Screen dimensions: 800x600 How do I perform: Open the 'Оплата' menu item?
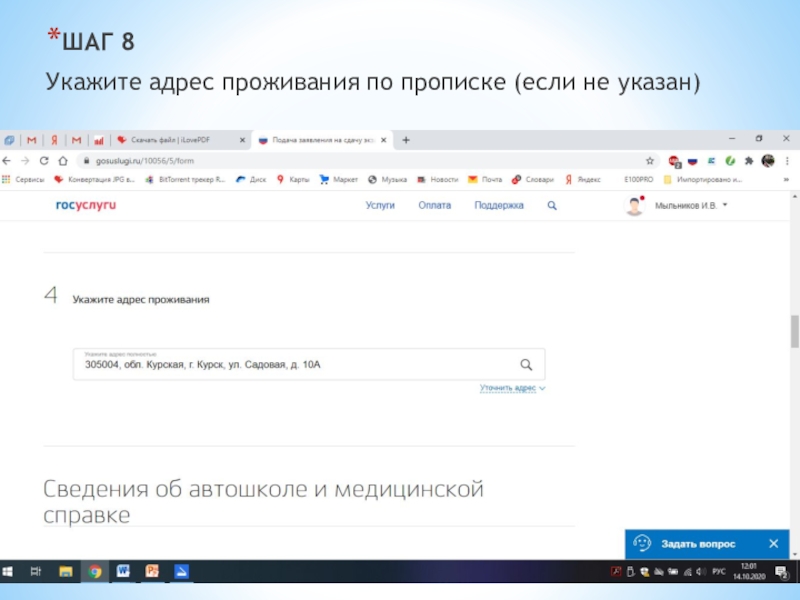[x=435, y=205]
